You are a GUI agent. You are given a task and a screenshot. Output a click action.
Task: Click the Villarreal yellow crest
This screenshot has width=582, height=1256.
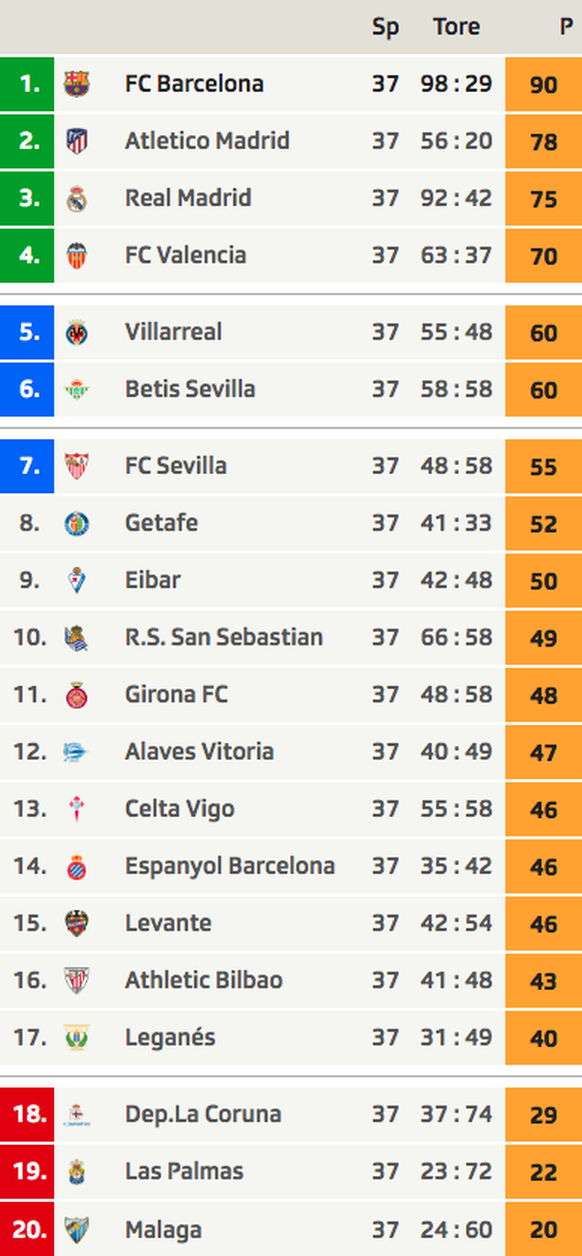click(x=76, y=332)
